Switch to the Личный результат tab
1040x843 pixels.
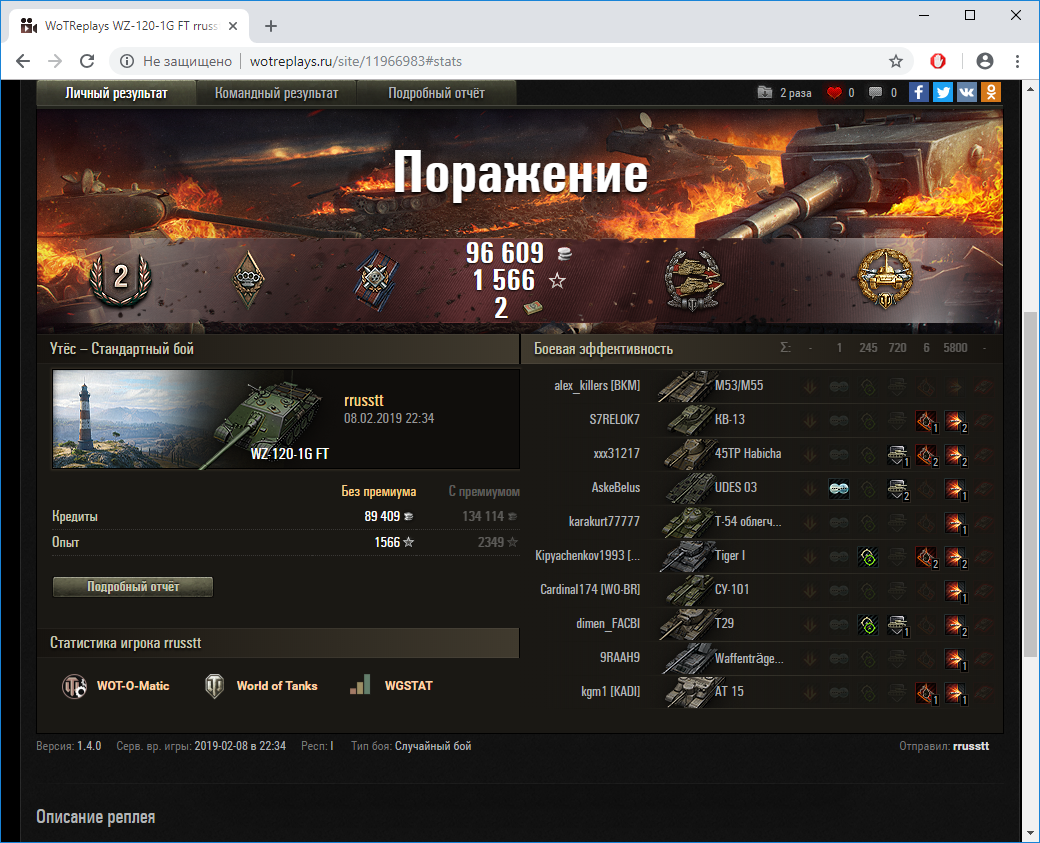point(116,94)
